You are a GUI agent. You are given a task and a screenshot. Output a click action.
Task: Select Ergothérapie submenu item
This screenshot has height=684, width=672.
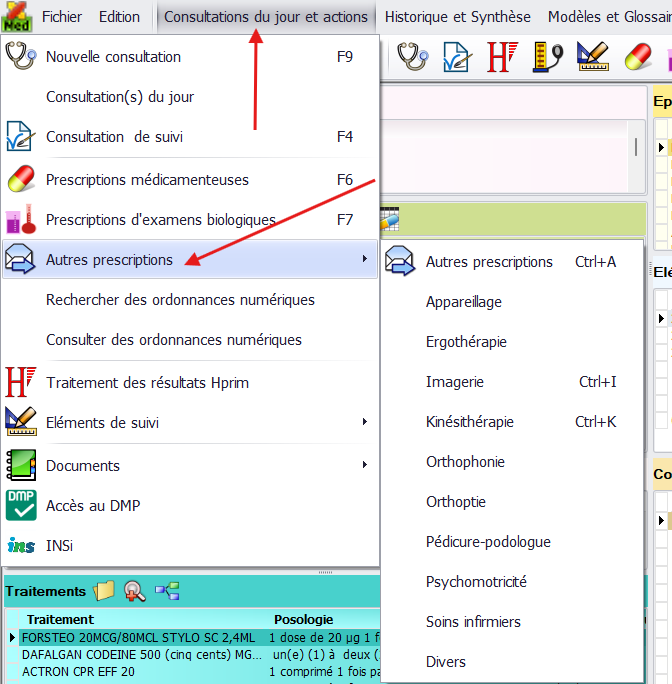pos(512,342)
